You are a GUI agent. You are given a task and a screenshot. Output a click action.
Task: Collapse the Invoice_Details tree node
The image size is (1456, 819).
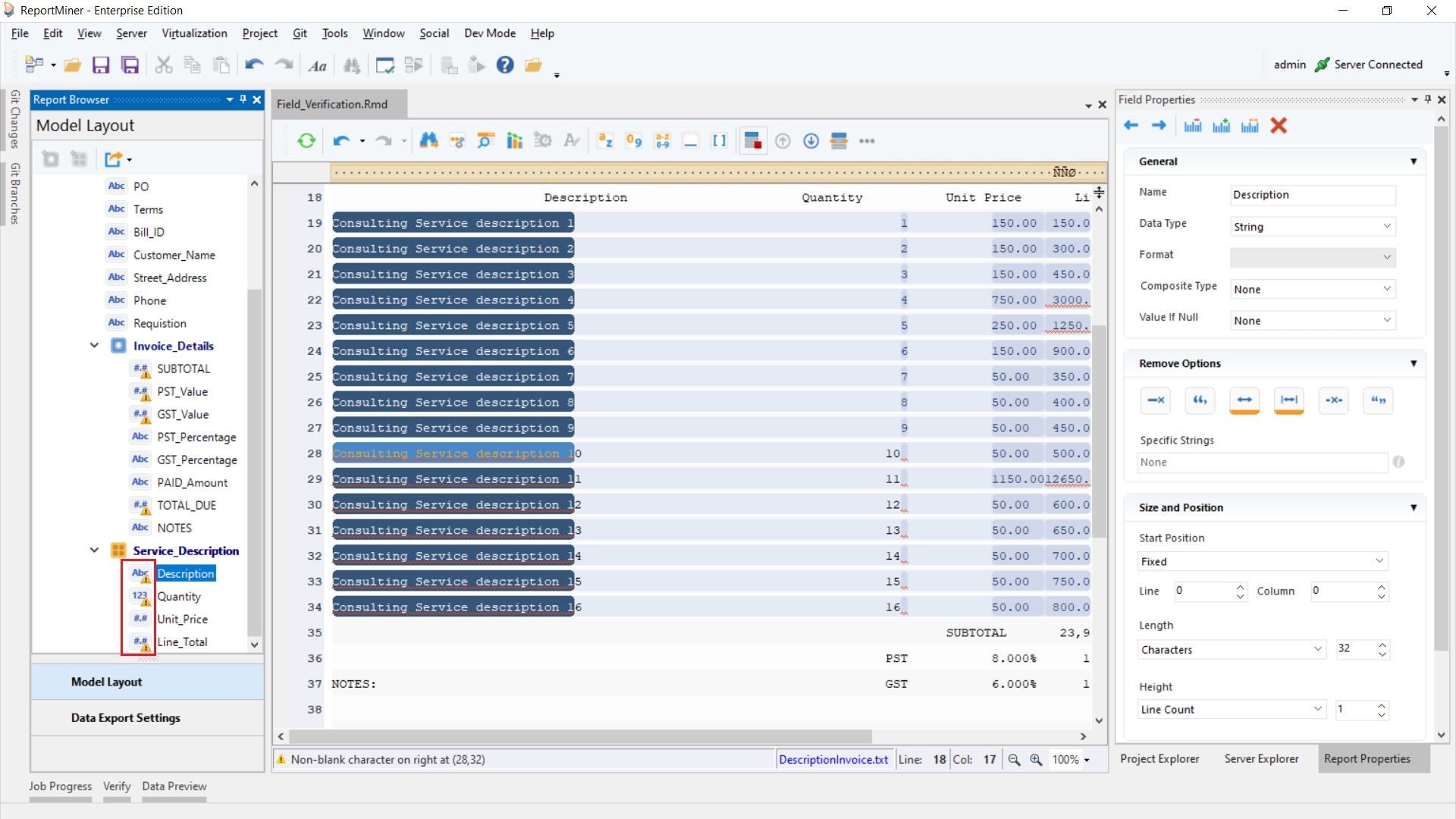click(x=94, y=346)
